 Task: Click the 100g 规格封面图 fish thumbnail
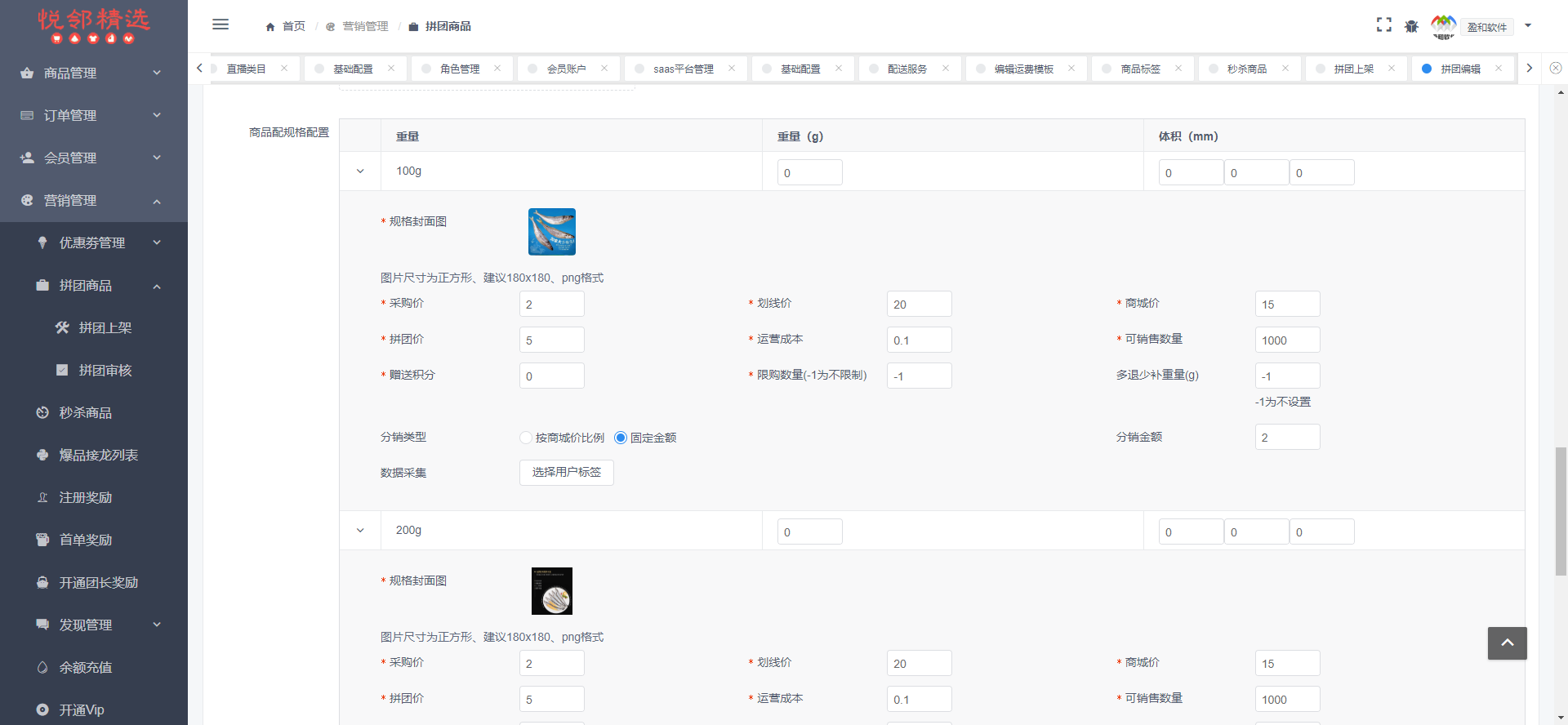552,232
